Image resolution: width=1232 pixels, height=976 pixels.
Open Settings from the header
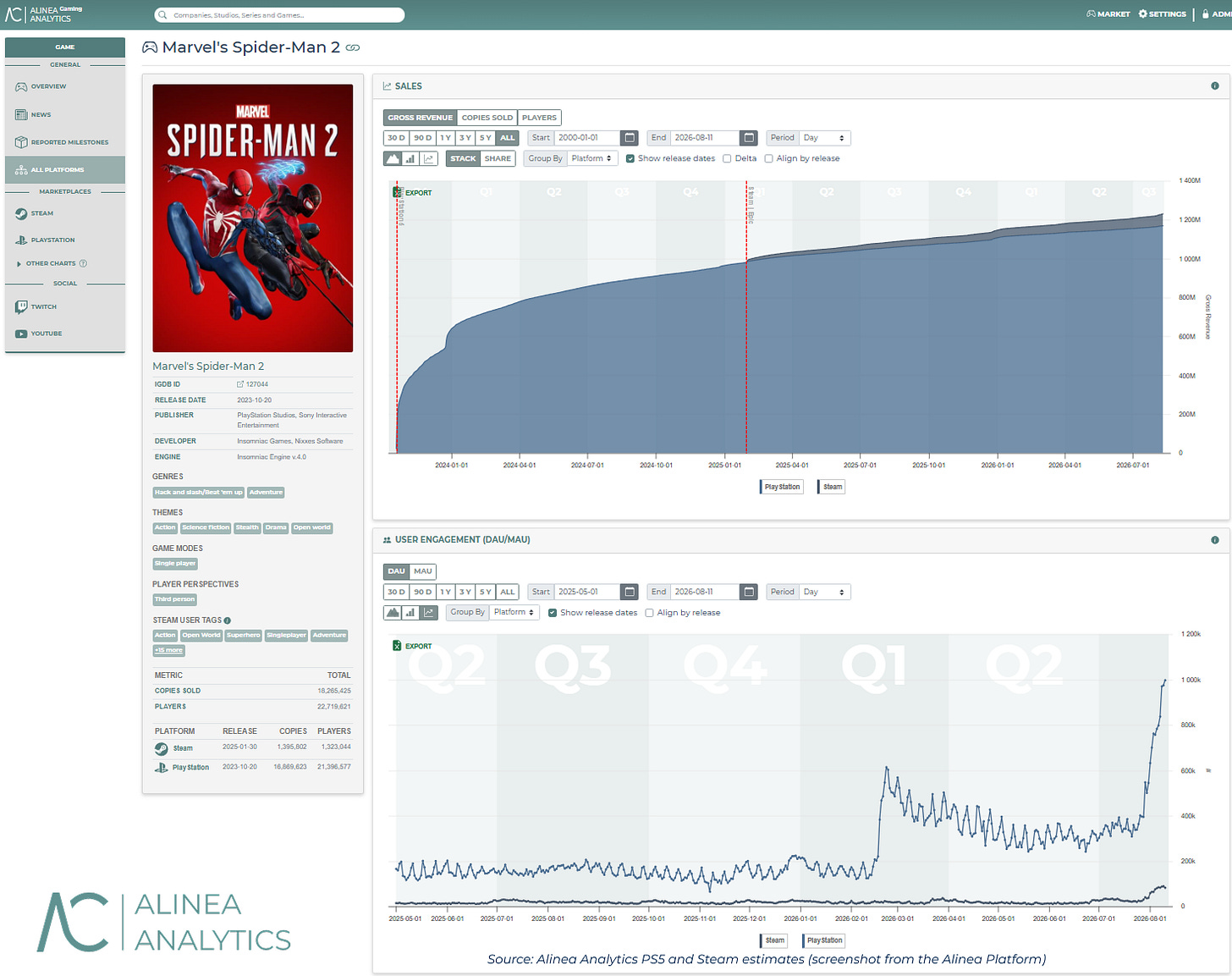click(1163, 14)
